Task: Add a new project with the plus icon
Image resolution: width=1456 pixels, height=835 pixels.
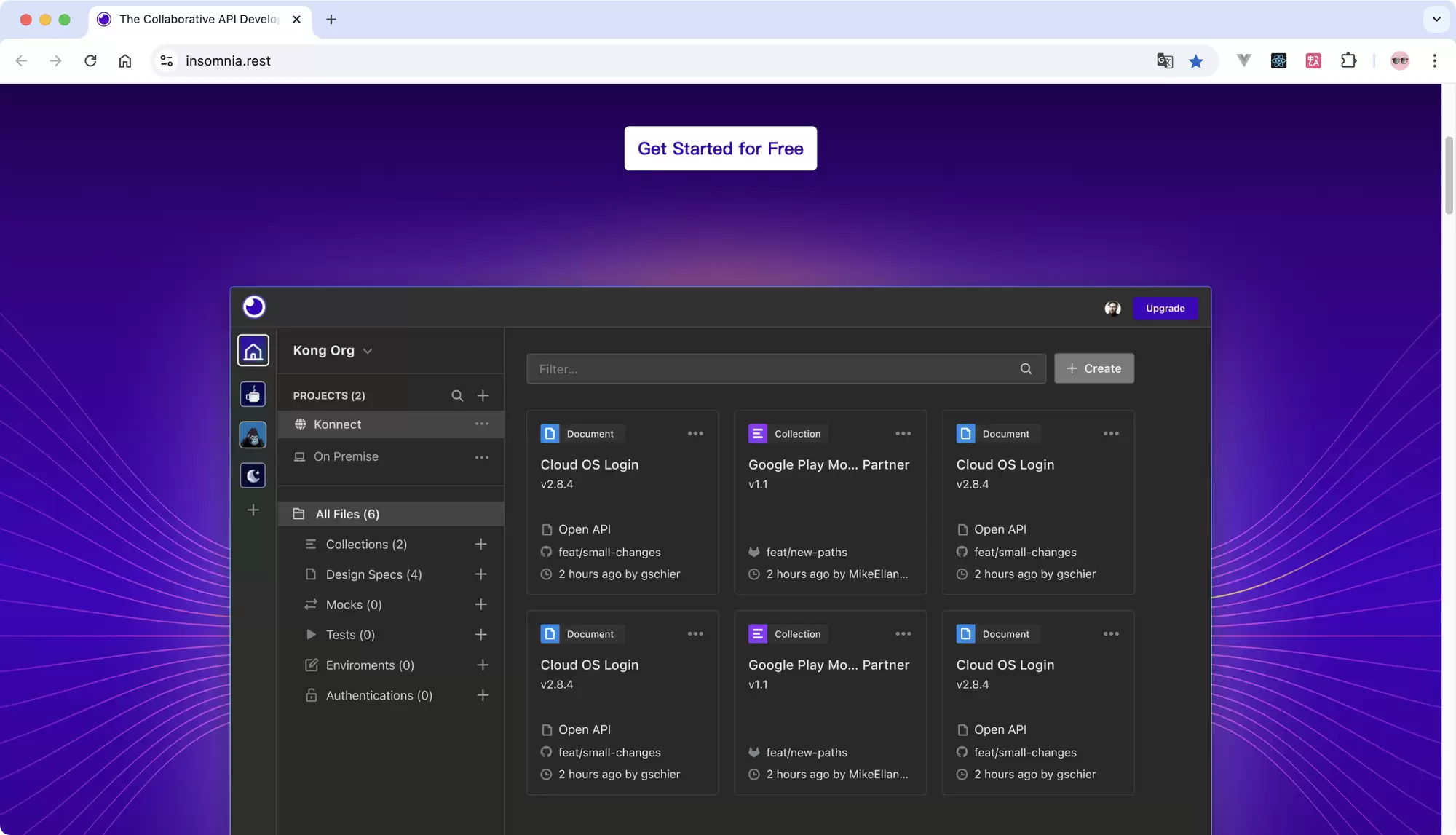Action: tap(483, 396)
